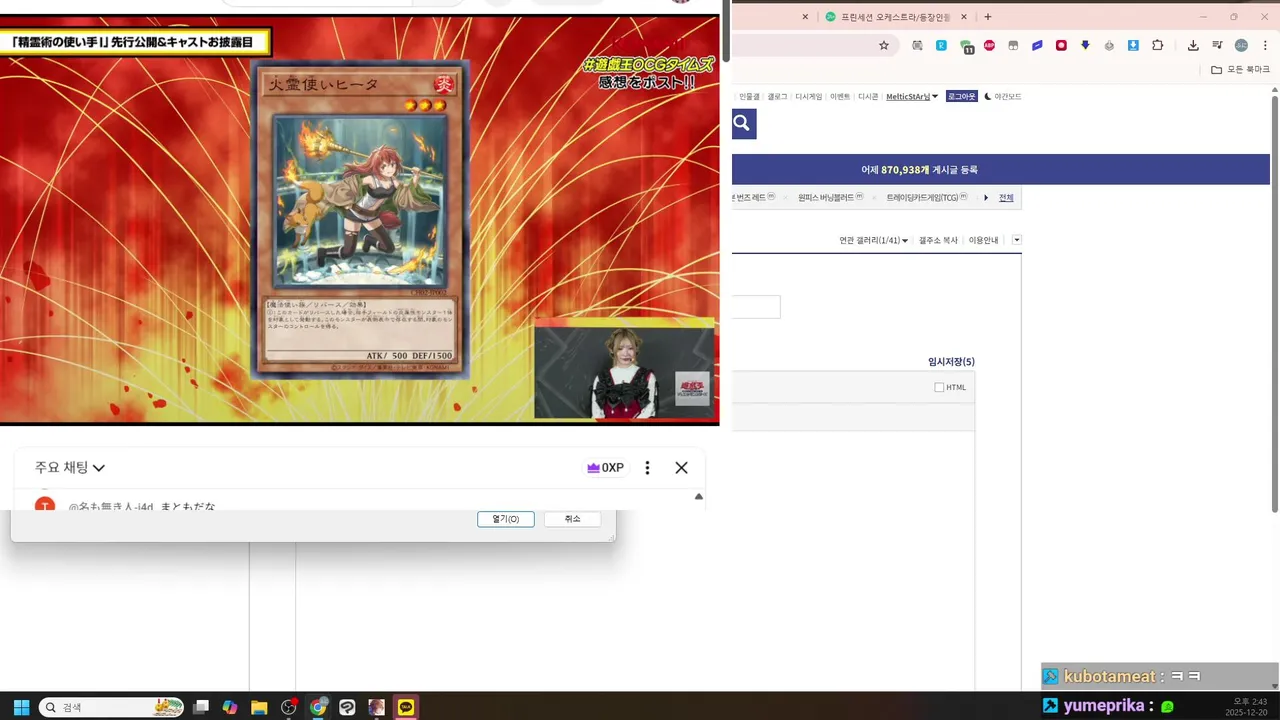The height and width of the screenshot is (720, 1280).
Task: Open the 디시콘 menu link
Action: pyautogui.click(x=868, y=97)
